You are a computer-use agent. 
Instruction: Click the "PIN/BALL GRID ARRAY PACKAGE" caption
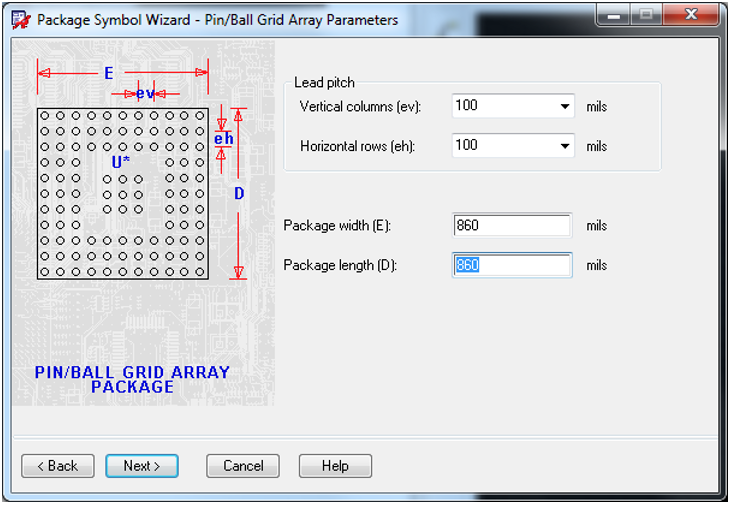click(132, 380)
